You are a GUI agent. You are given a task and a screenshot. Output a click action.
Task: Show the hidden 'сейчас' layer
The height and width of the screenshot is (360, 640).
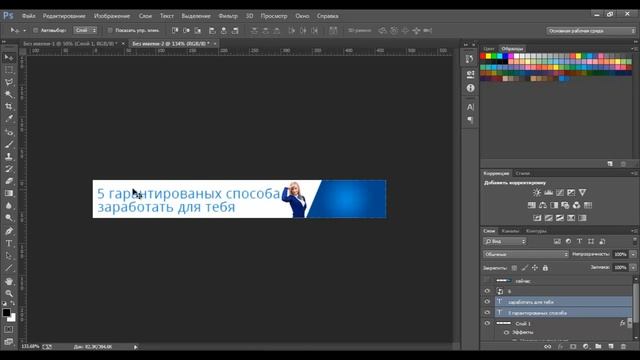point(487,280)
